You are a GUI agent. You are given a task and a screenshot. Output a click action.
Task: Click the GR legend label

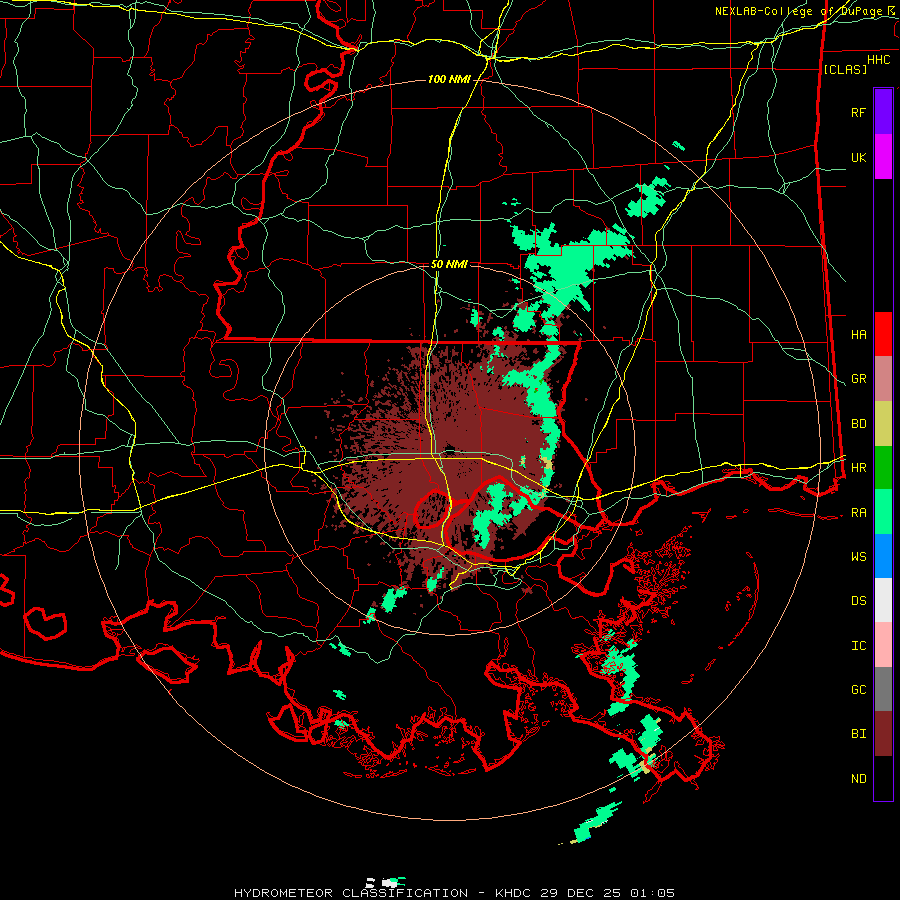pos(858,379)
